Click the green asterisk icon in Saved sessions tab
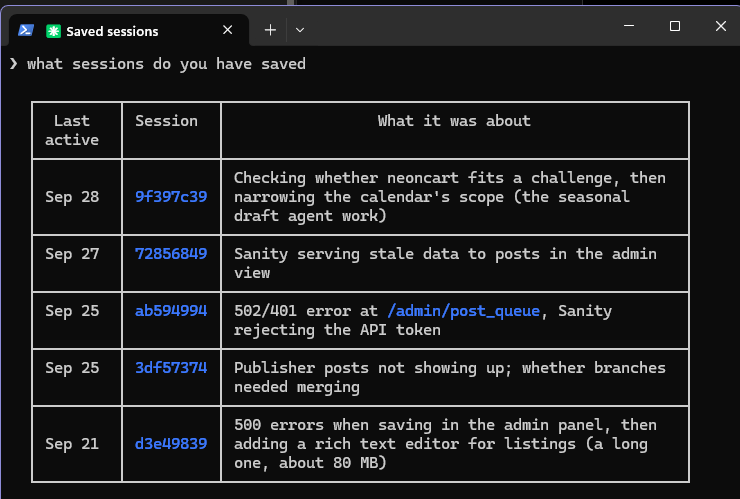Viewport: 740px width, 499px height. pos(53,31)
